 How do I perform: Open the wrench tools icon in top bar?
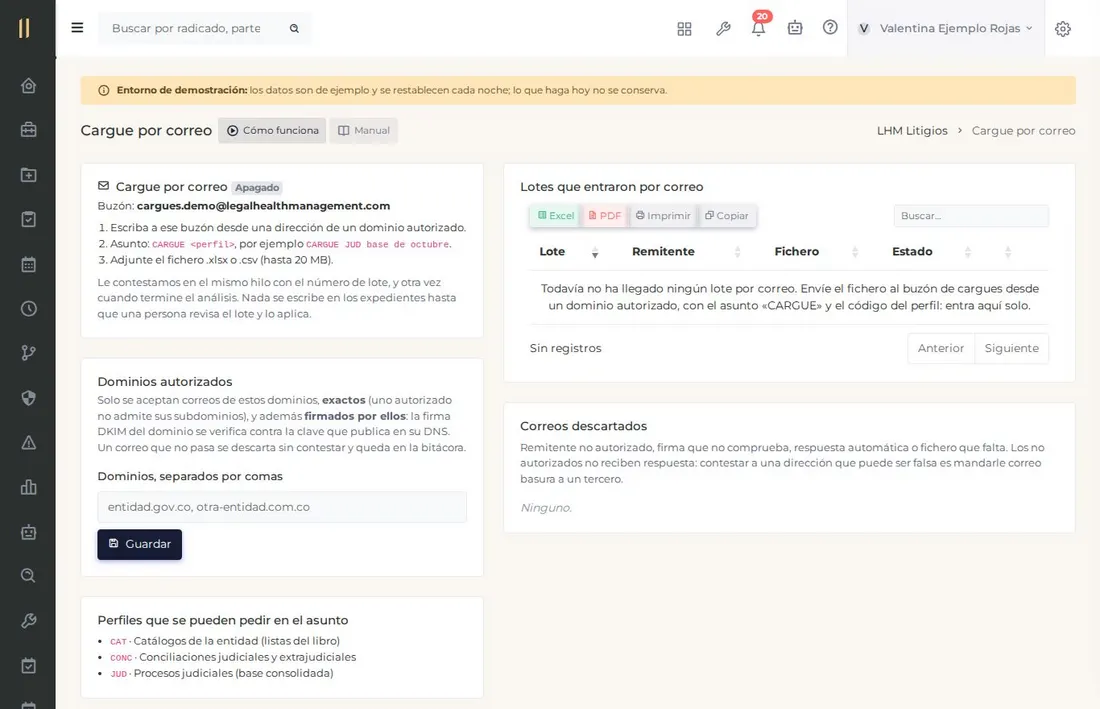tap(723, 29)
